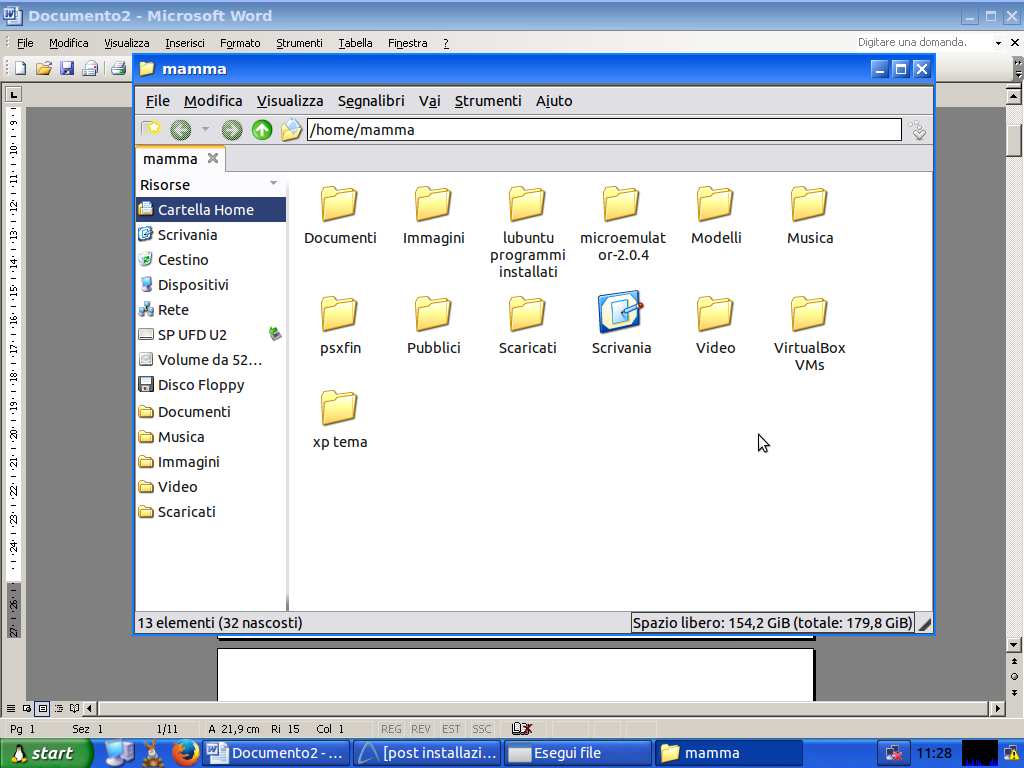Go back using the green back arrow
1024x768 pixels.
181,130
